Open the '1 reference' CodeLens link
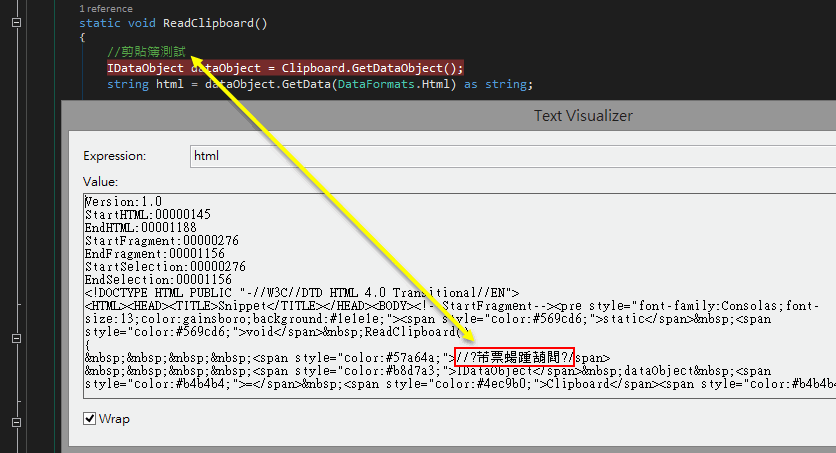The height and width of the screenshot is (453, 836). point(105,8)
